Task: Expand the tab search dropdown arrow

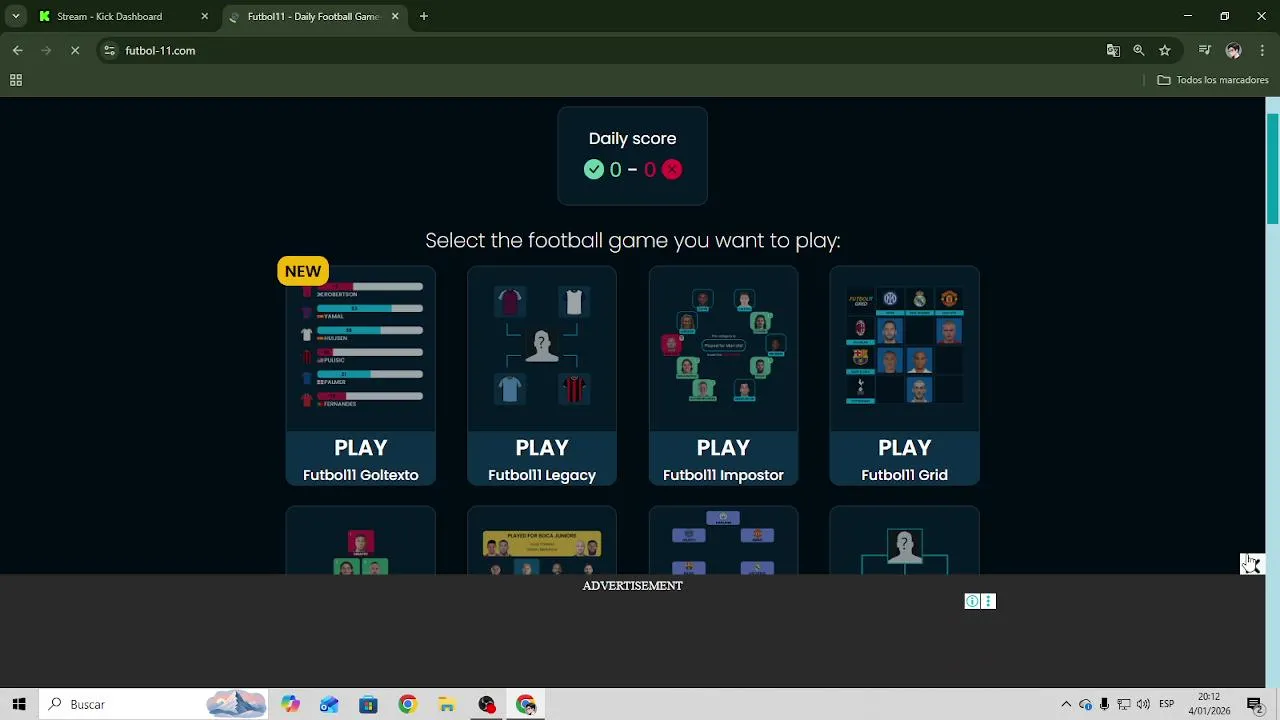Action: [16, 16]
